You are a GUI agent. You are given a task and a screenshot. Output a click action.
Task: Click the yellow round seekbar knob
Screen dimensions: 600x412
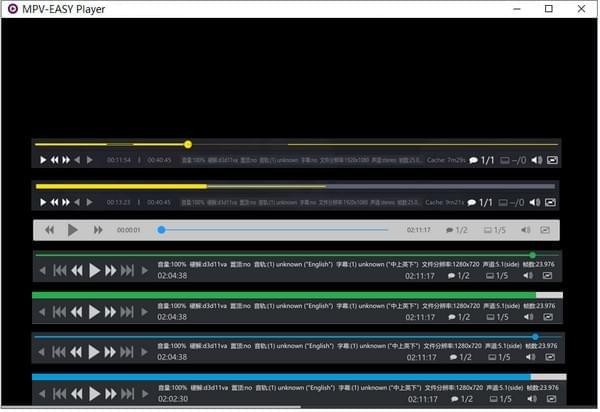click(x=188, y=145)
